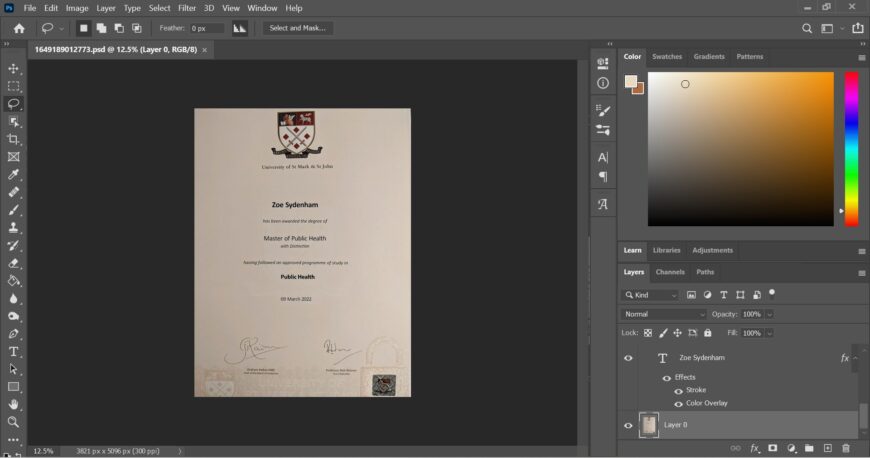Select the History Brush tool
Screen dimensions: 870x458
click(x=13, y=245)
